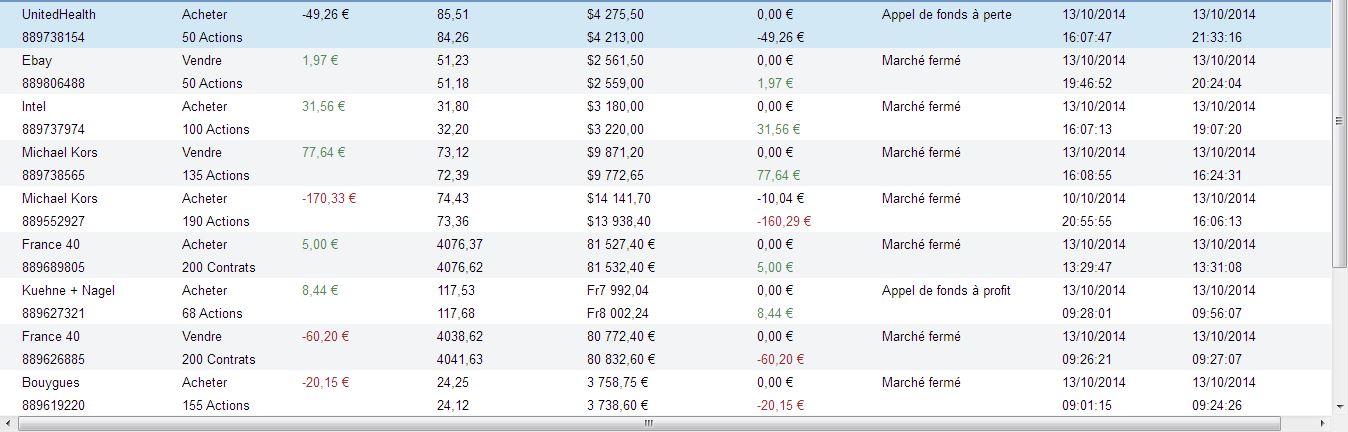Click the horizontal scrollbar right arrow

tap(1324, 424)
